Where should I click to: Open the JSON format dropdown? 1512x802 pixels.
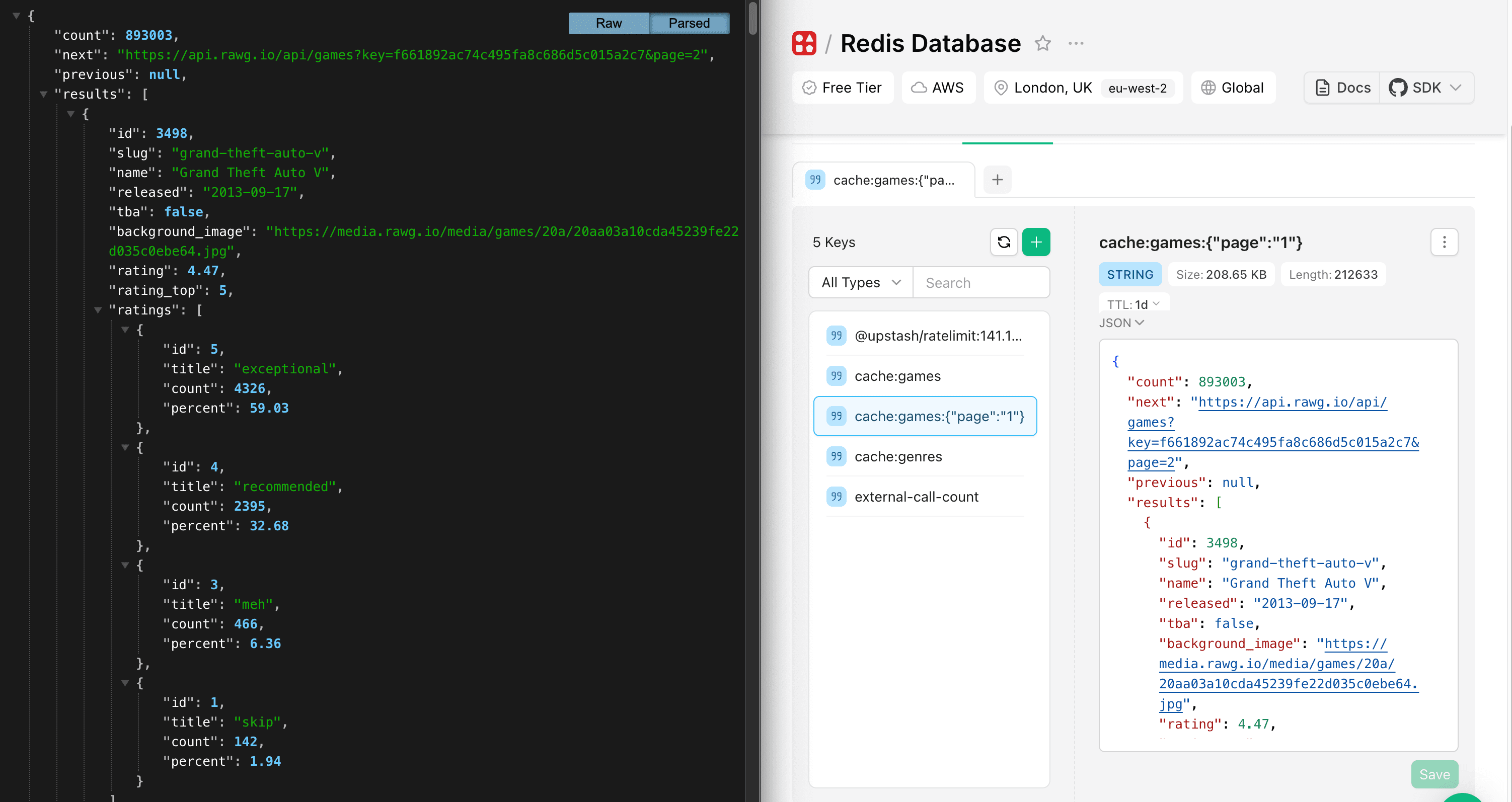(x=1121, y=323)
